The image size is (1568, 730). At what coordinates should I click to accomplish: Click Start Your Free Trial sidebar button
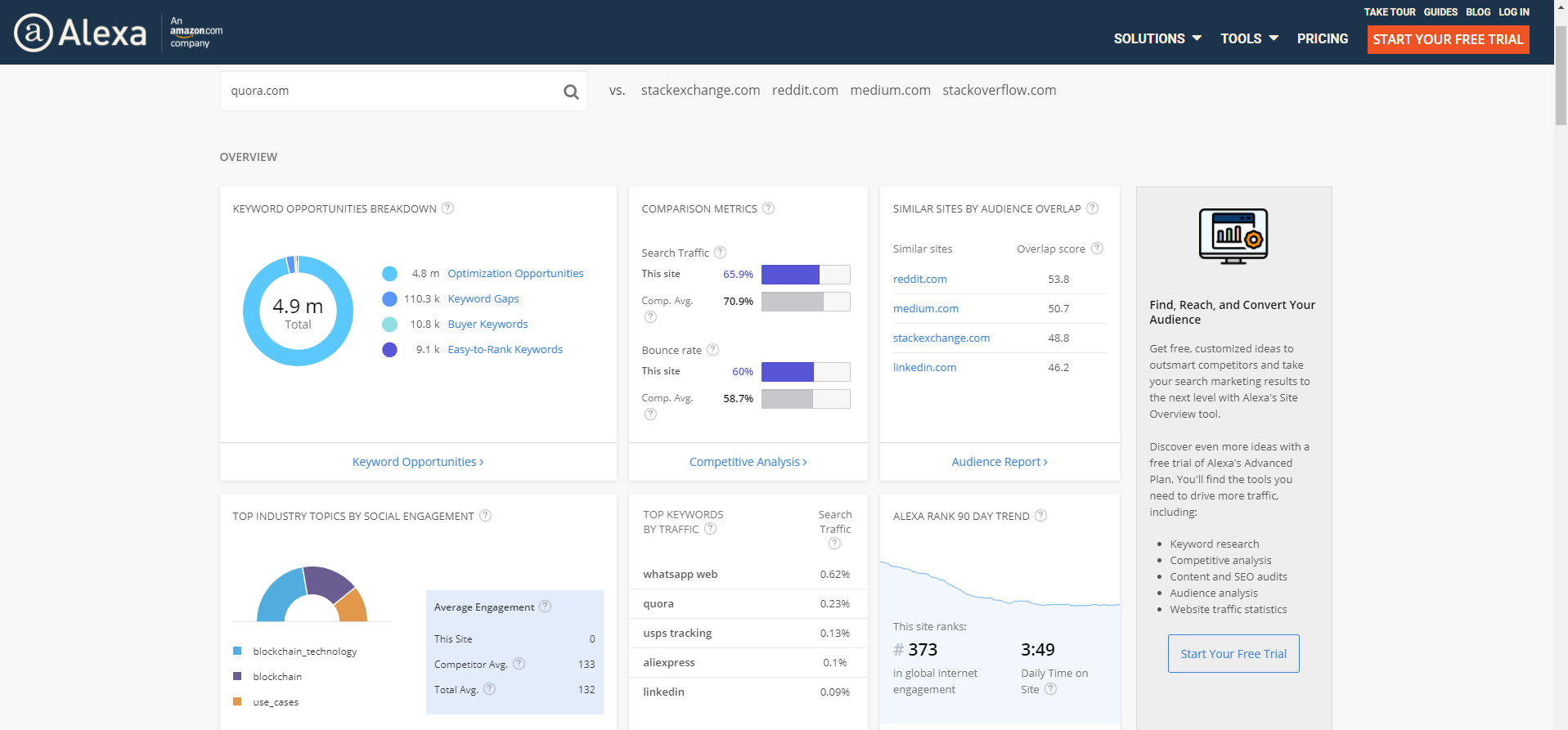coord(1233,654)
